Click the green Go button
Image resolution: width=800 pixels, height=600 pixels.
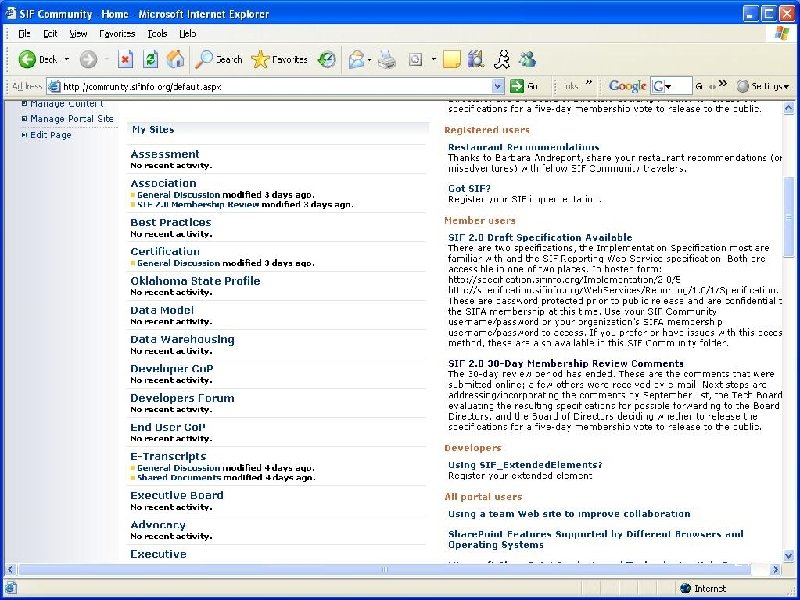(x=524, y=86)
